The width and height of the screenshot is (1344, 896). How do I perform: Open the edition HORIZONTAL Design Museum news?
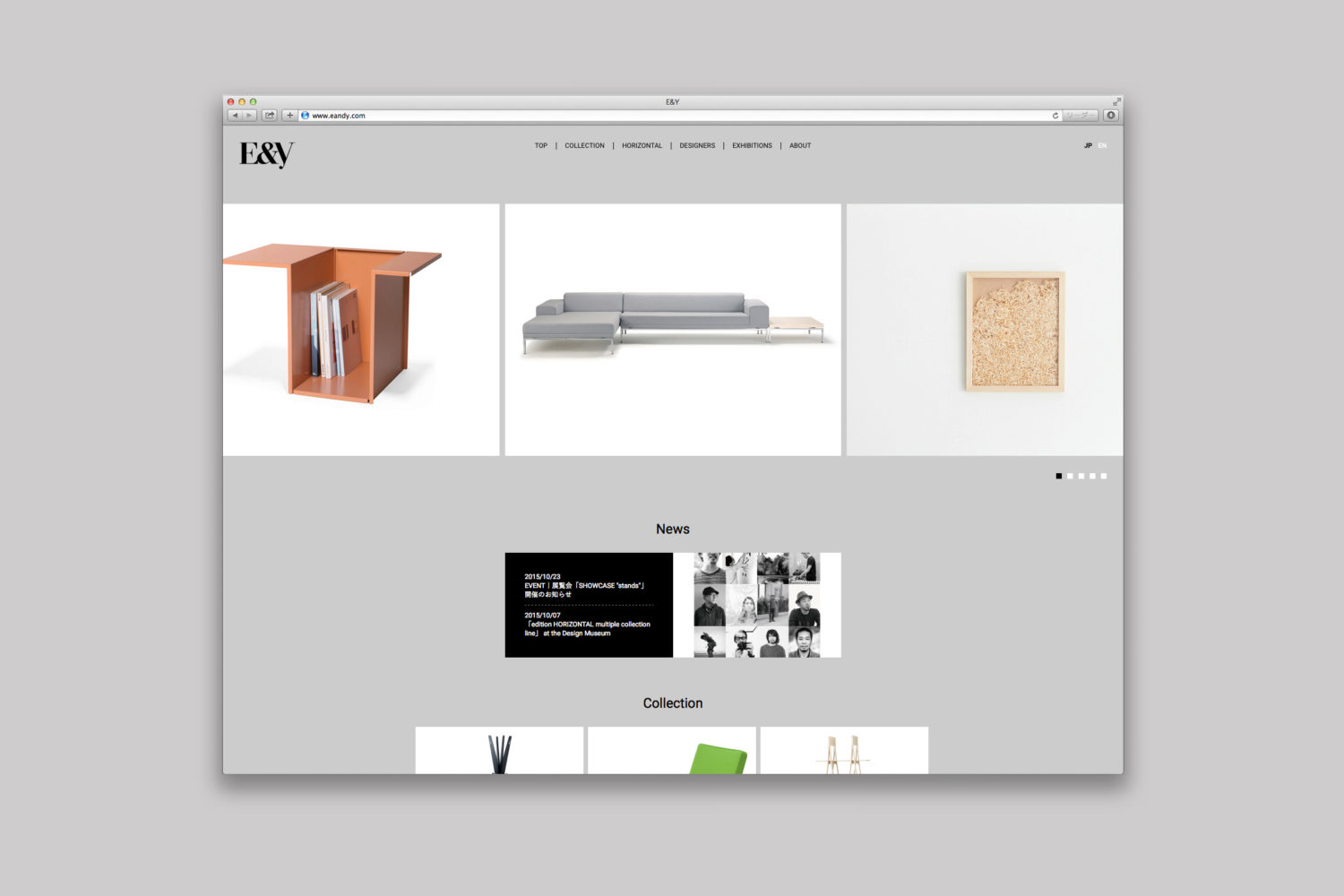click(587, 625)
